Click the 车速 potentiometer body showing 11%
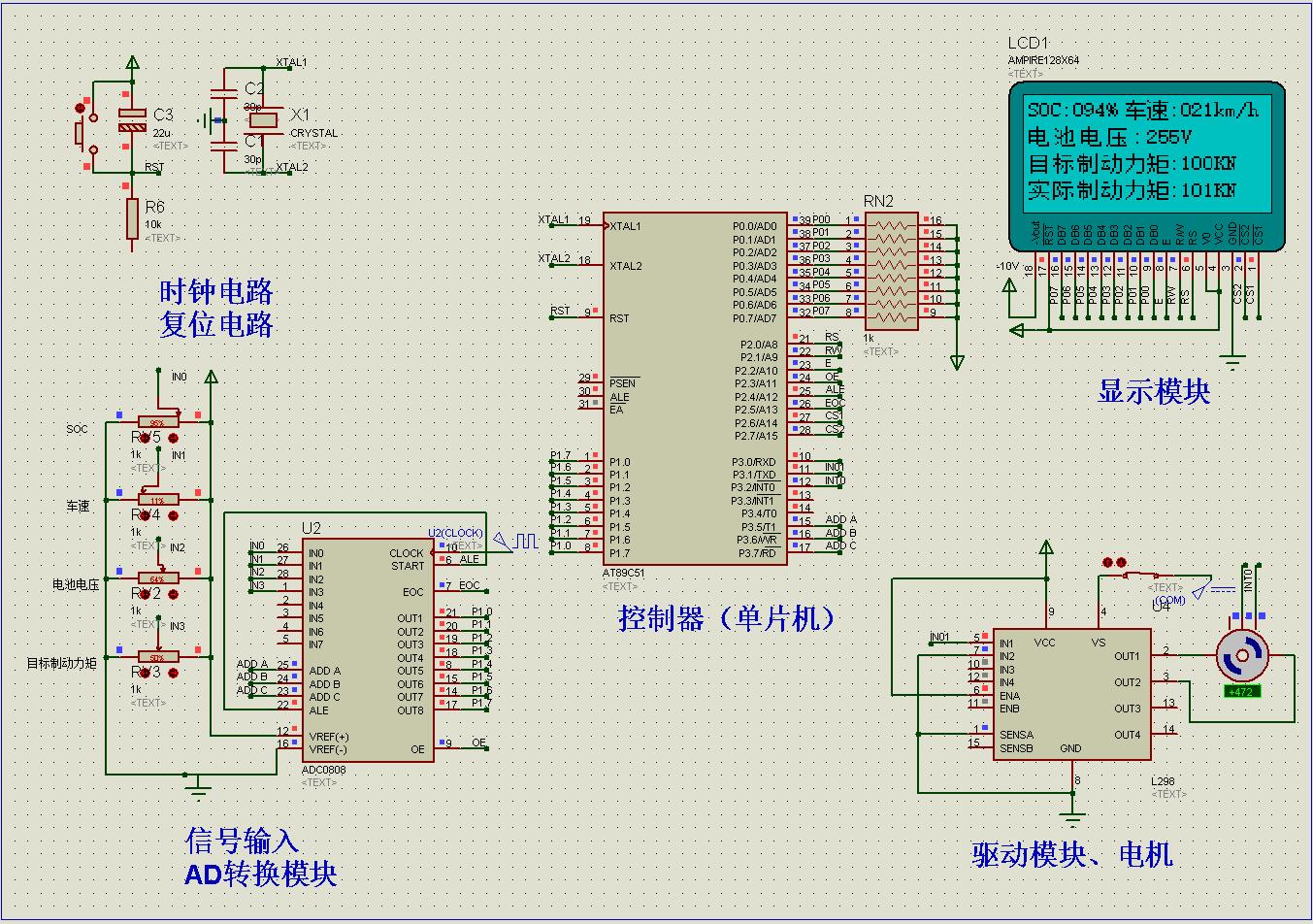This screenshot has width=1313, height=924. tap(157, 500)
